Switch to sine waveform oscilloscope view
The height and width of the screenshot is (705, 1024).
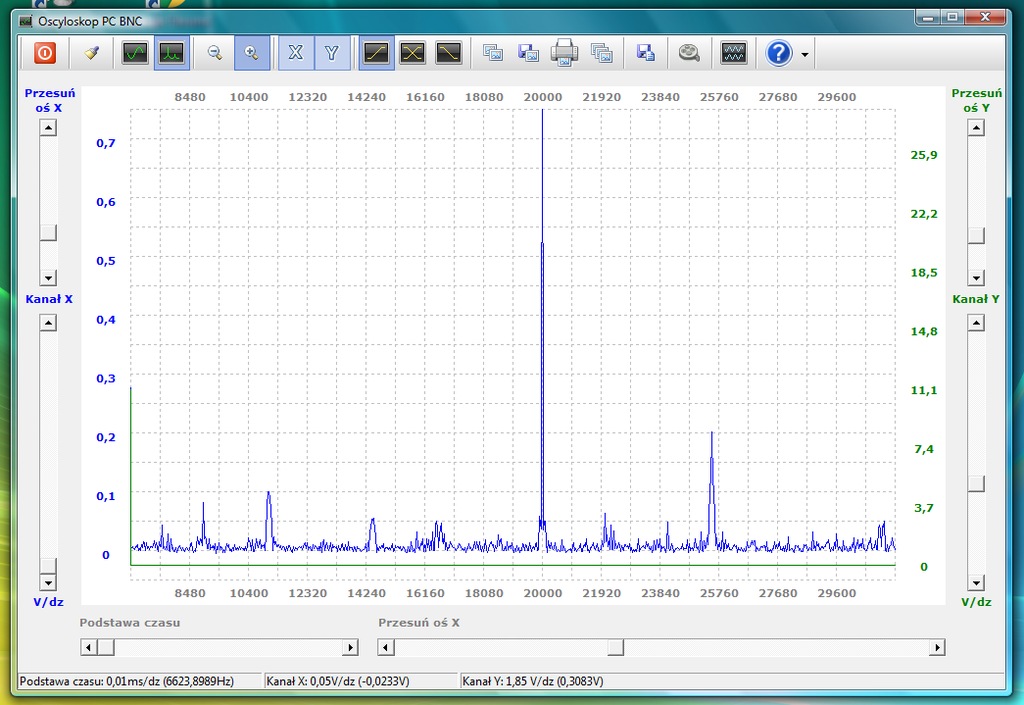pos(135,53)
